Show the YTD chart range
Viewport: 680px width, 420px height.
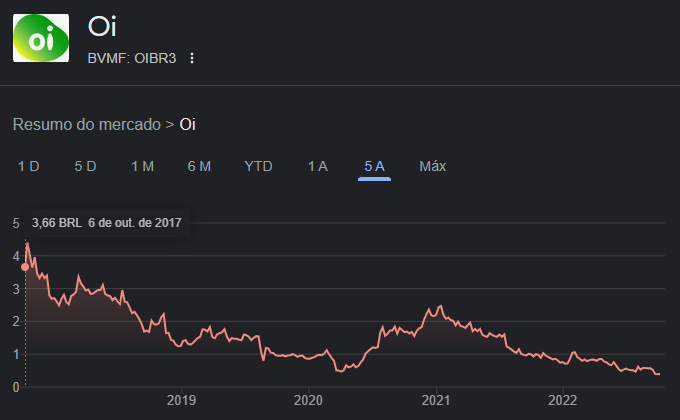tap(258, 166)
